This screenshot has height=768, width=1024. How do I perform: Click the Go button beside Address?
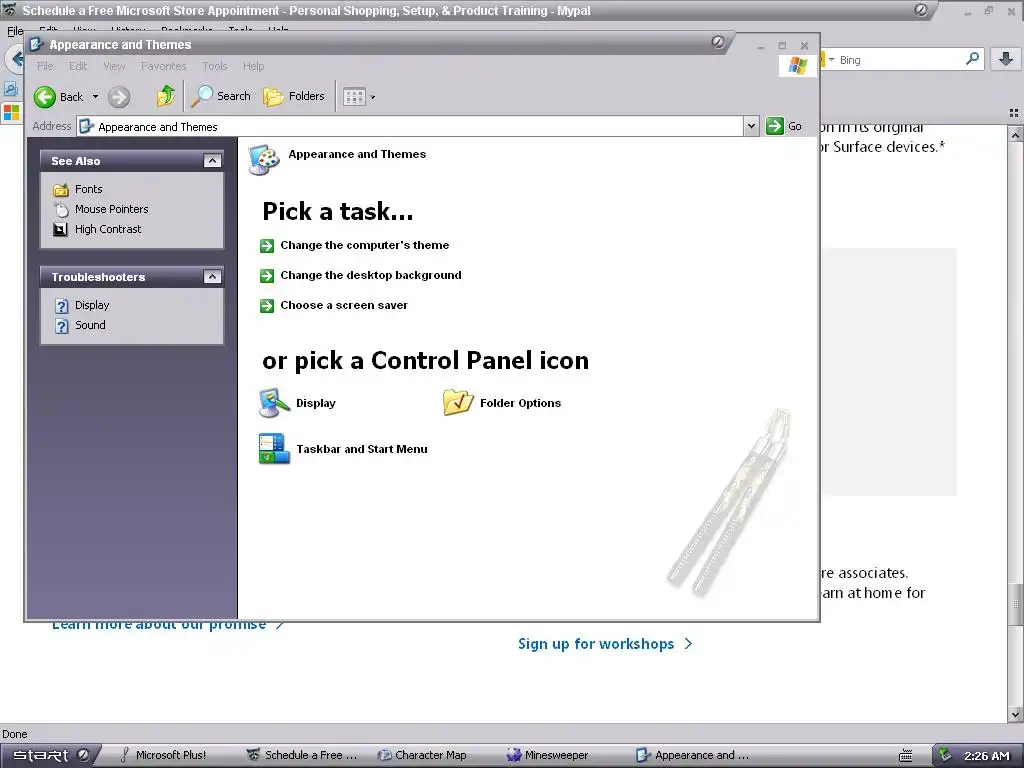pyautogui.click(x=784, y=126)
